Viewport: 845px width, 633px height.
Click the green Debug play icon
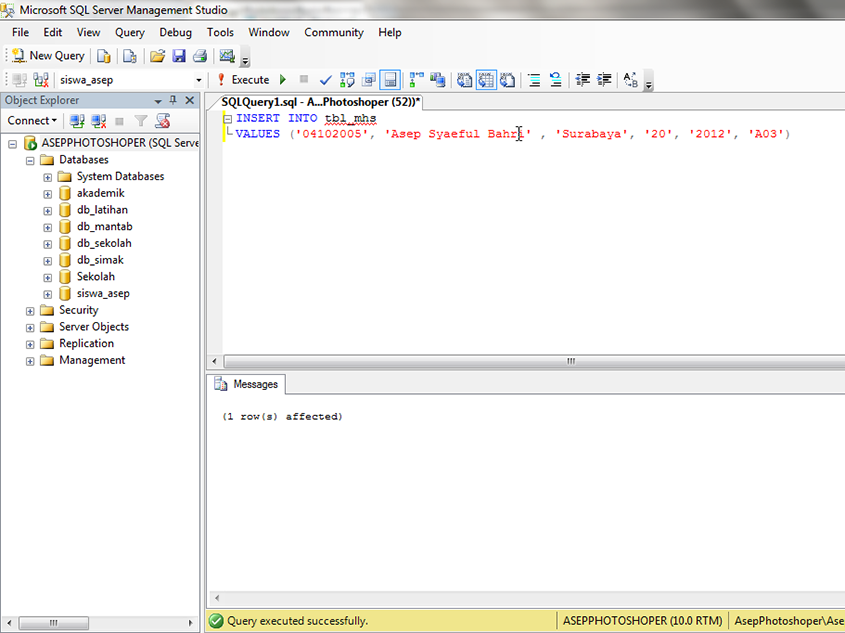(283, 80)
